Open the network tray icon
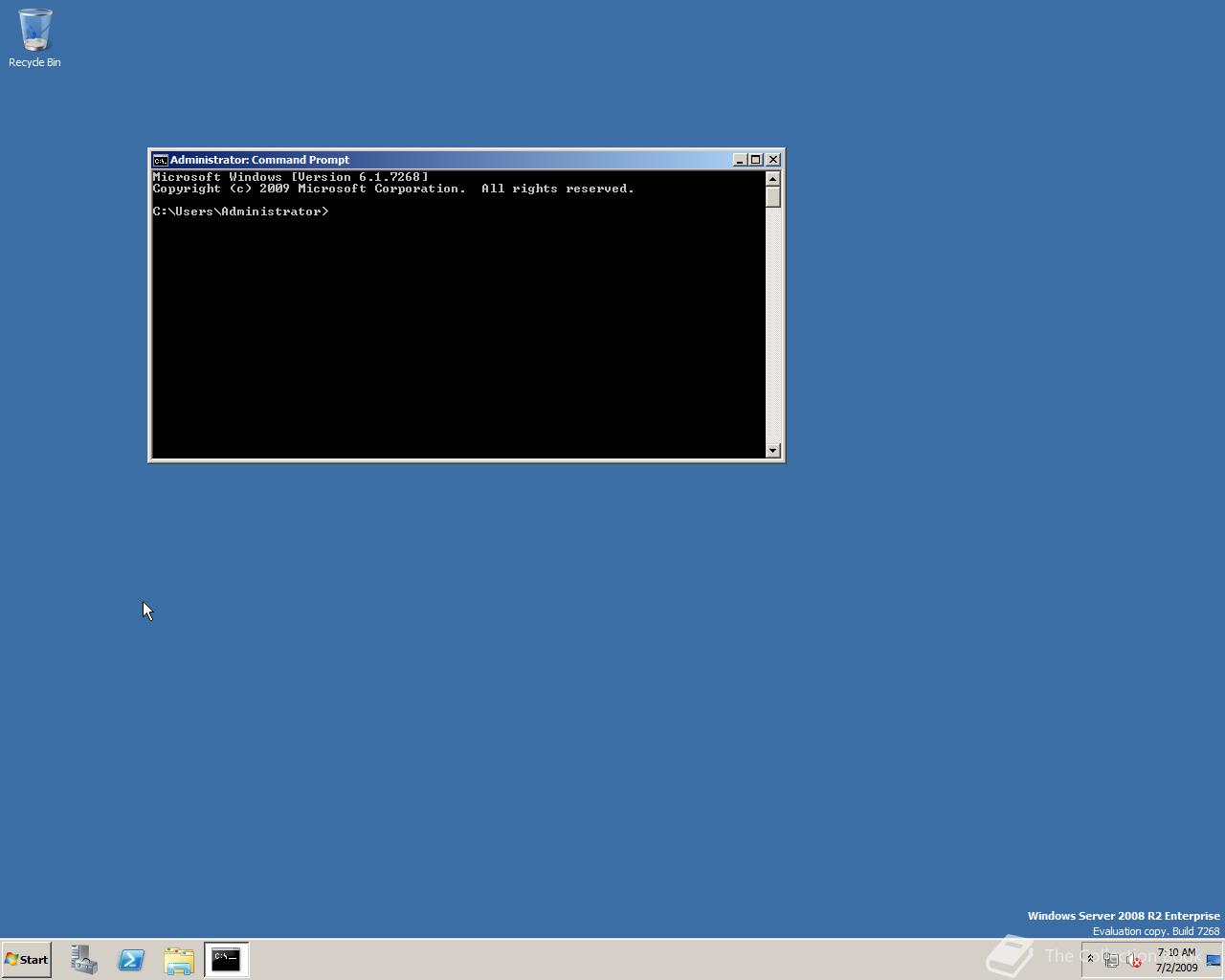This screenshot has height=980, width=1225. coord(1111,960)
